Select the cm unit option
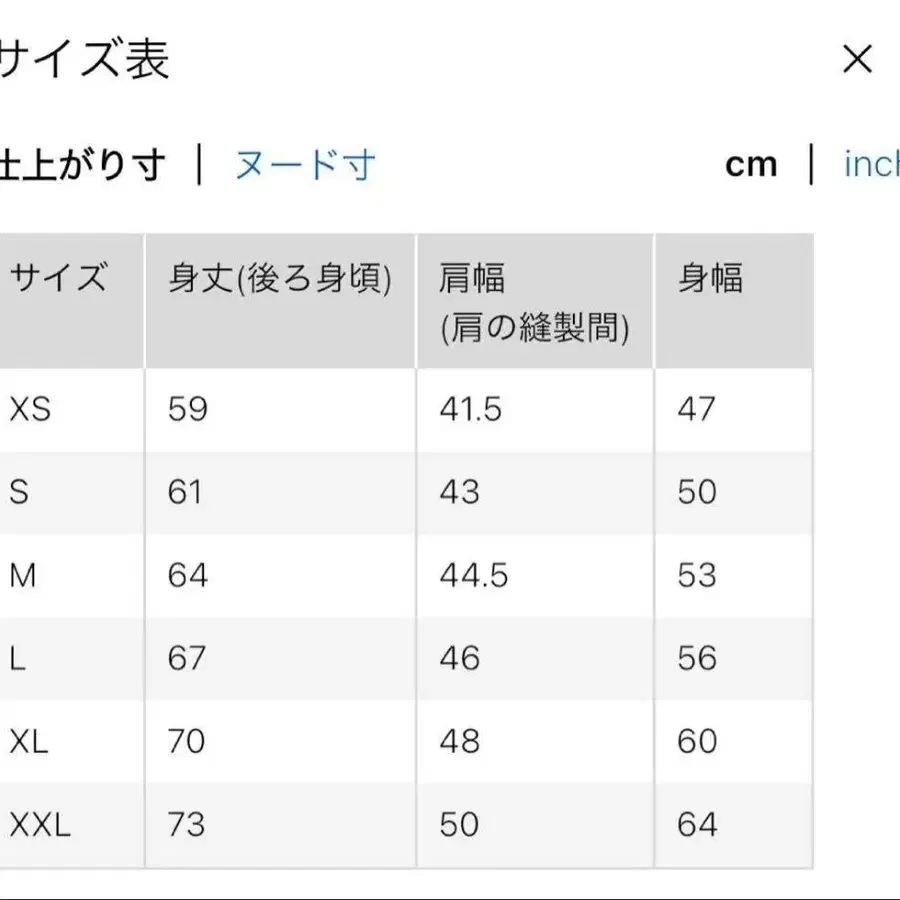 [750, 163]
